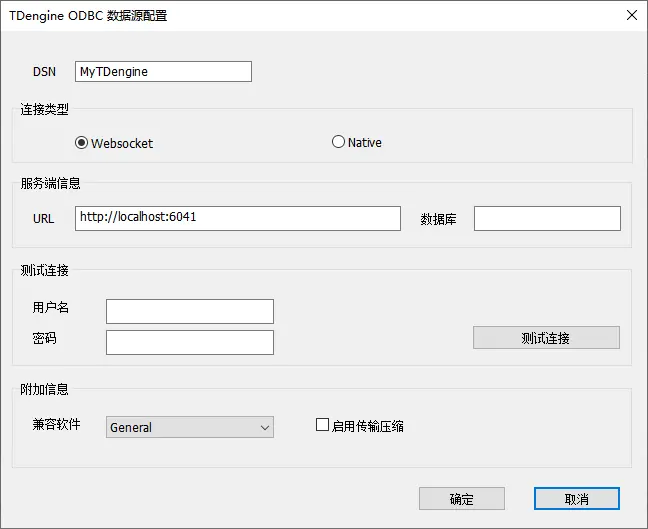Click the 测试连接 button
Screen dimensions: 648x529
pos(546,338)
